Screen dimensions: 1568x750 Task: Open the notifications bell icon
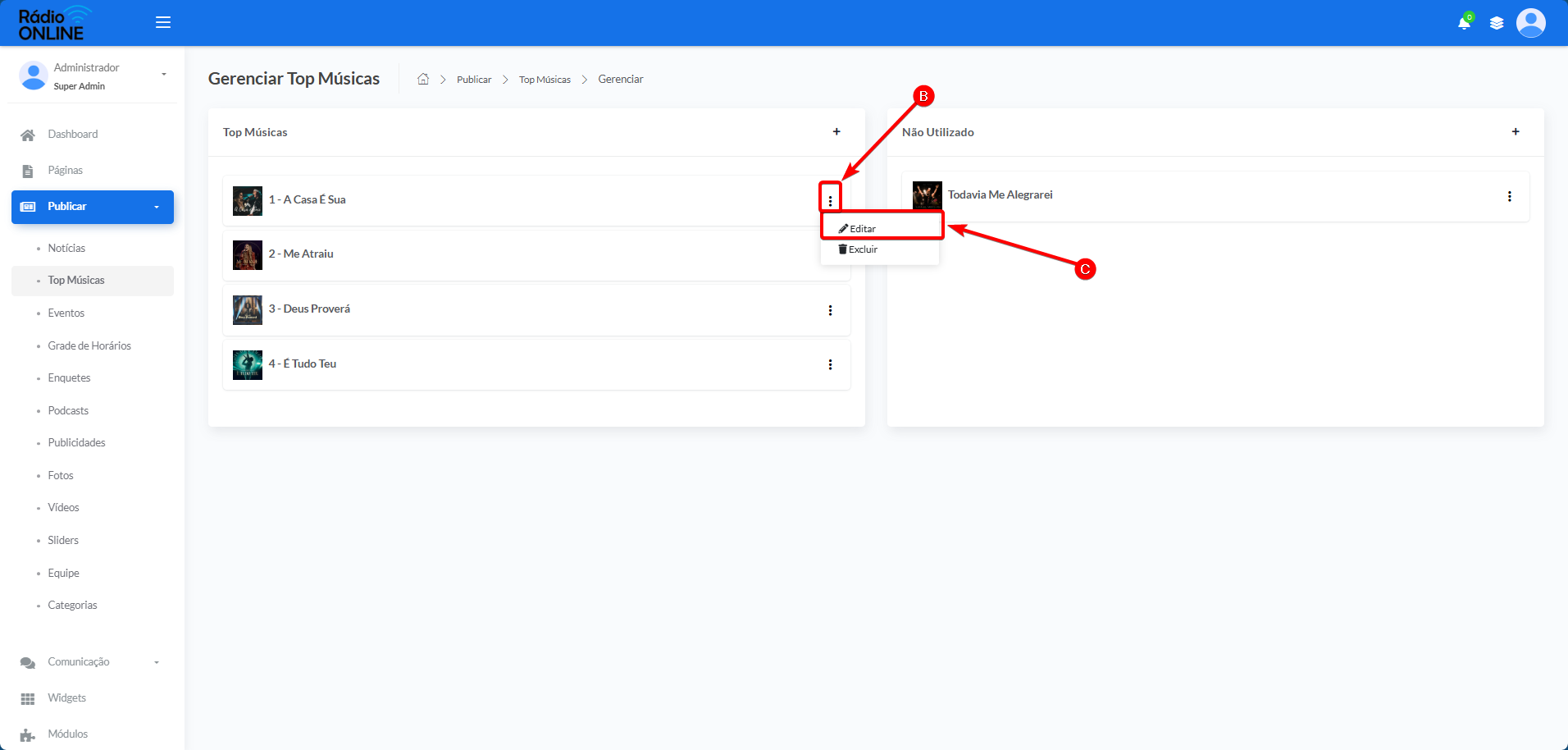point(1464,22)
